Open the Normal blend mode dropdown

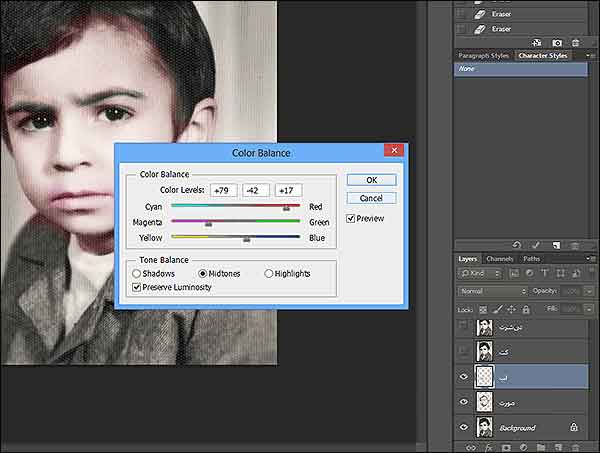point(492,291)
